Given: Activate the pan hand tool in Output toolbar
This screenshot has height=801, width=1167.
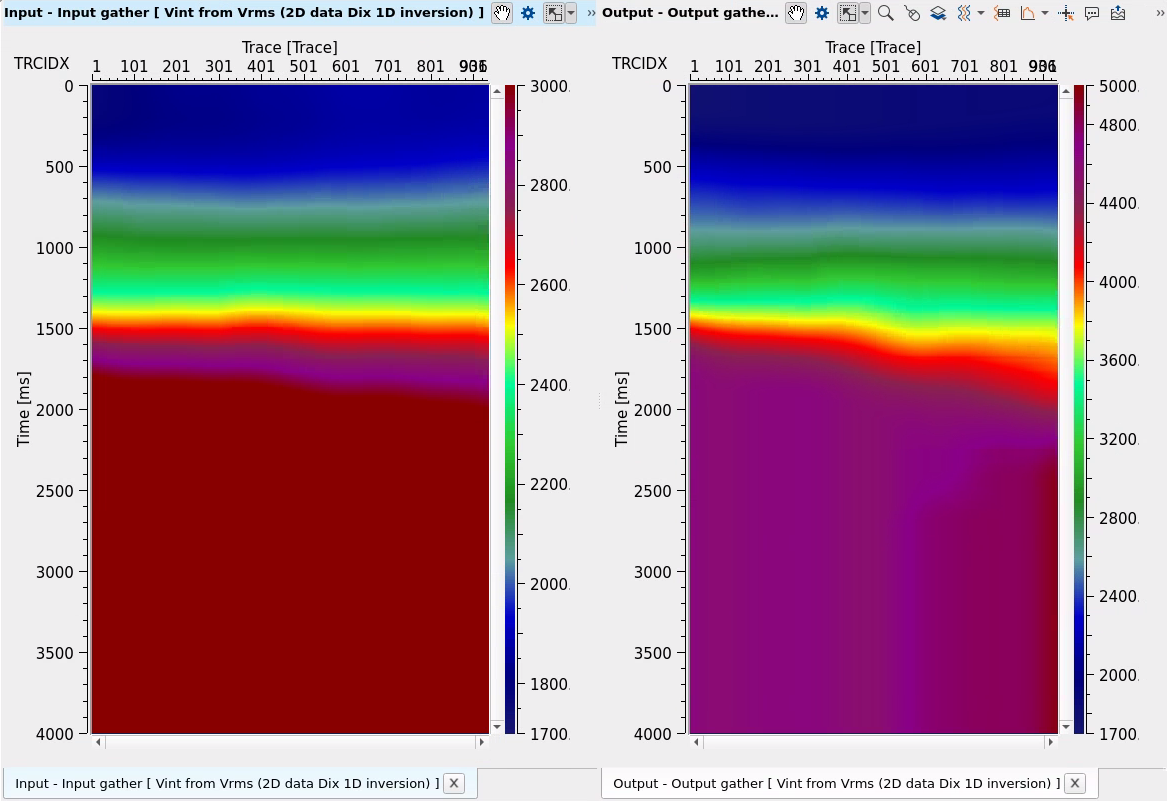Looking at the screenshot, I should click(795, 13).
